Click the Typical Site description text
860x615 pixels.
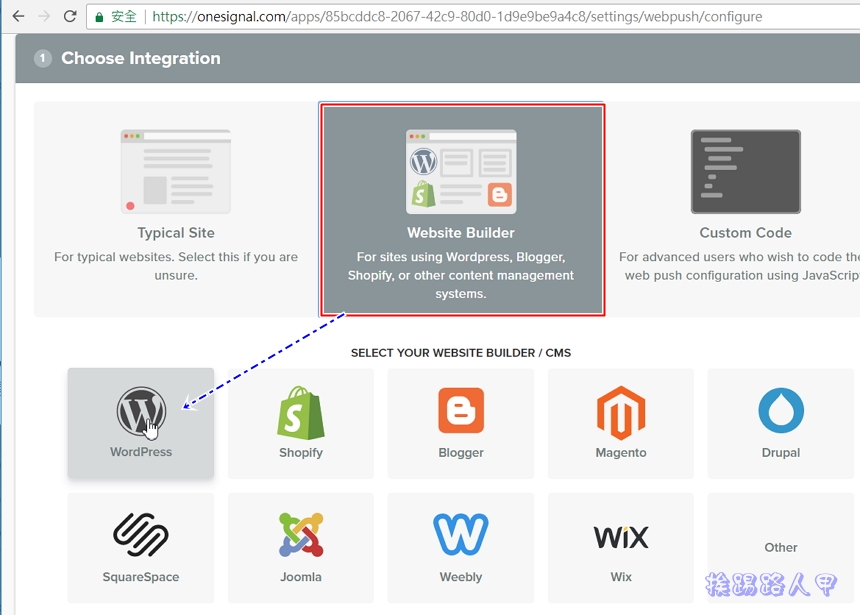(176, 266)
